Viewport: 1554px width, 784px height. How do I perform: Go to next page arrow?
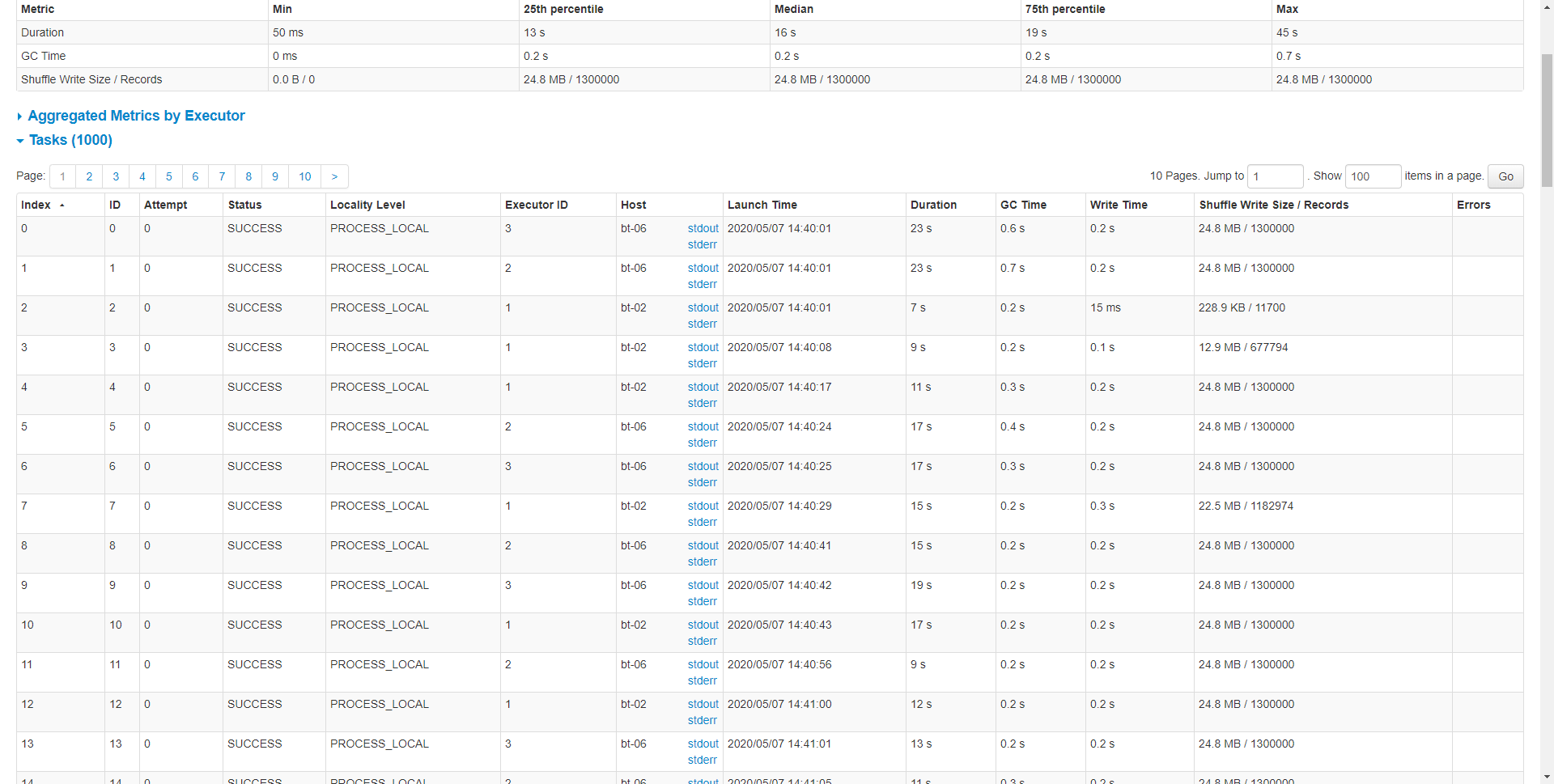click(x=334, y=176)
